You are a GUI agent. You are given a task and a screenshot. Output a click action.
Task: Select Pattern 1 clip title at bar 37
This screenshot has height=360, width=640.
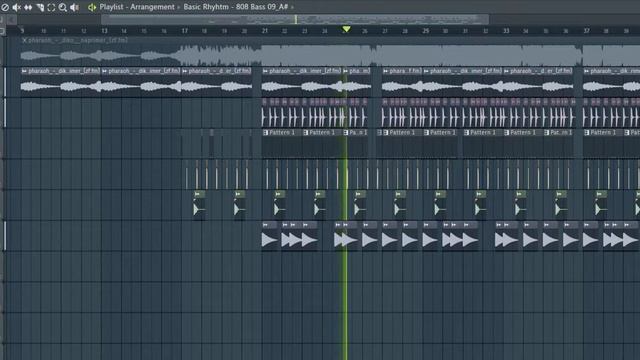(603, 133)
